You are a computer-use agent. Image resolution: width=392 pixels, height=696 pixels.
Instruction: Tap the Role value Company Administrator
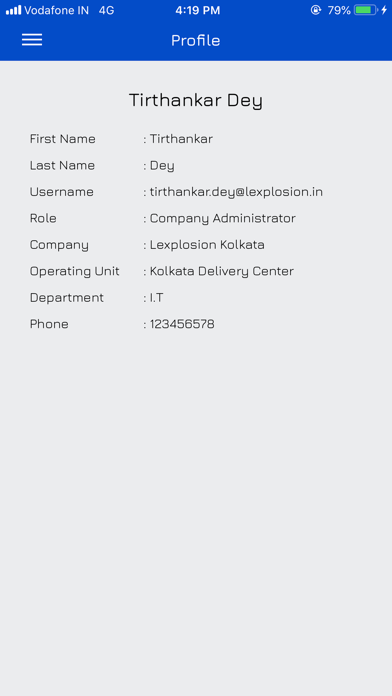click(x=222, y=219)
